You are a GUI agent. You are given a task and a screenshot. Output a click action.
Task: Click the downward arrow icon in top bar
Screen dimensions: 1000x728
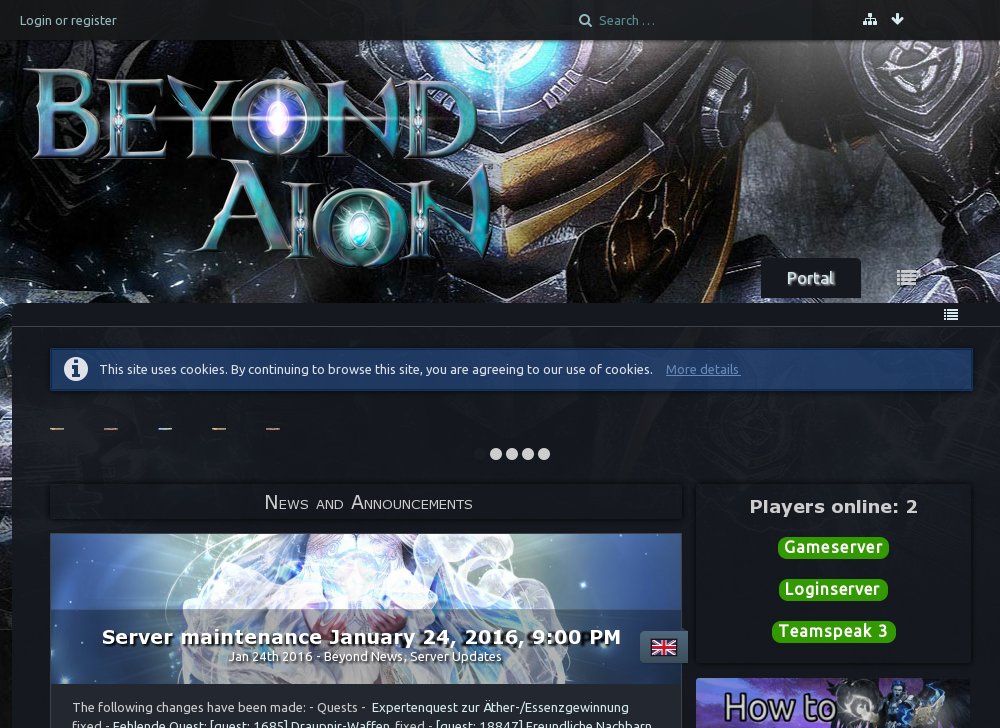pyautogui.click(x=897, y=19)
